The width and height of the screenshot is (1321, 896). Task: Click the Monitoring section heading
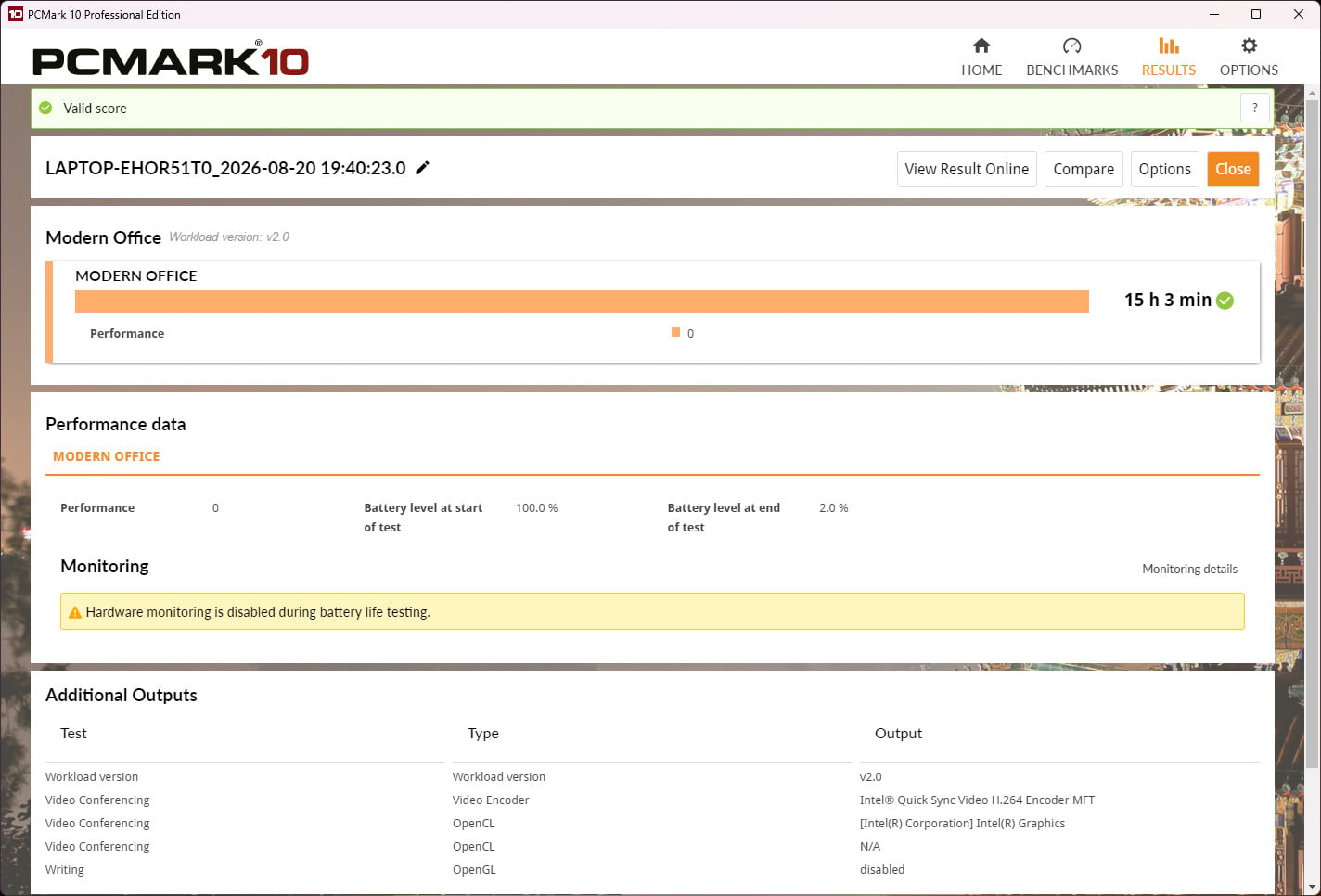[x=105, y=566]
